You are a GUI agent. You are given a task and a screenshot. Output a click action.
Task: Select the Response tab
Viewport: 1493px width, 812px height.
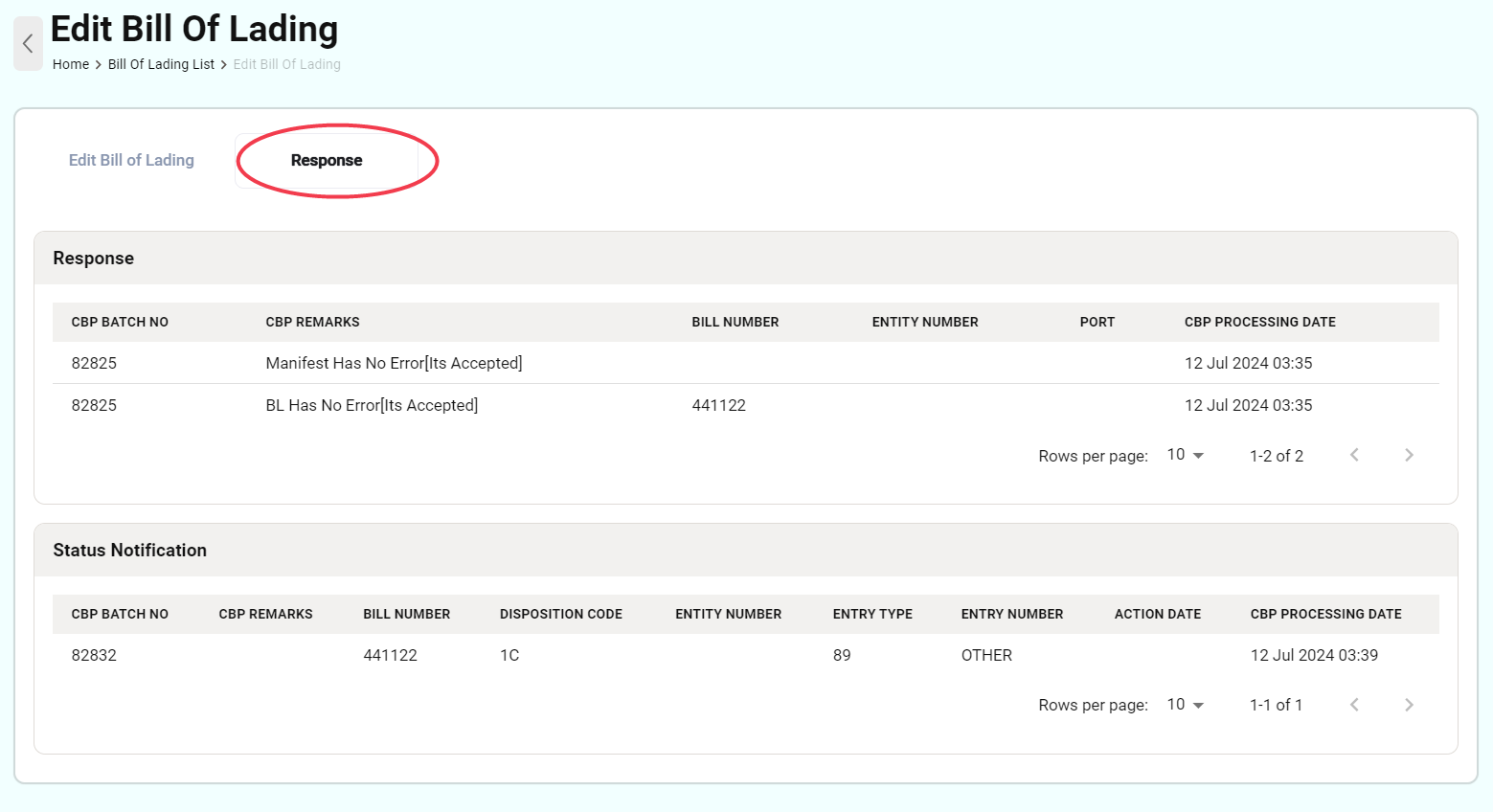[x=327, y=160]
